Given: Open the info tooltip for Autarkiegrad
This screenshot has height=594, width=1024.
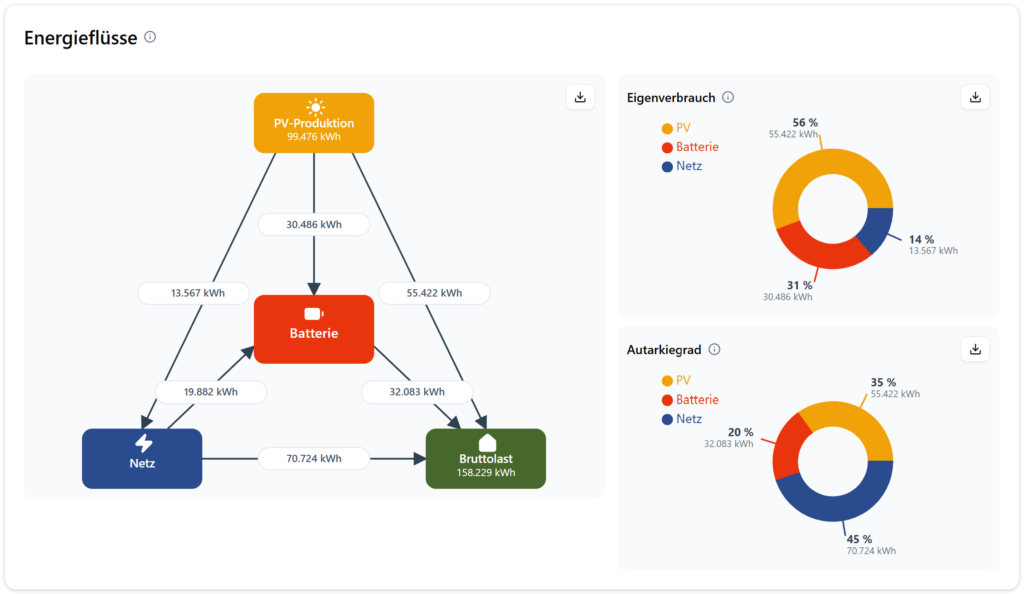Looking at the screenshot, I should click(x=714, y=350).
